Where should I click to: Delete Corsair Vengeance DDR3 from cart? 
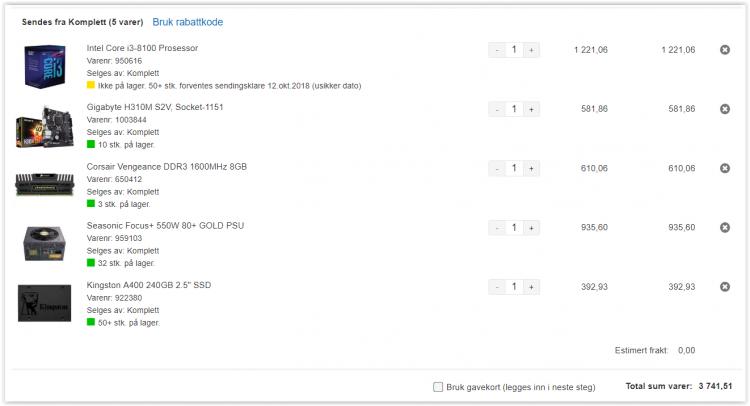pos(725,168)
